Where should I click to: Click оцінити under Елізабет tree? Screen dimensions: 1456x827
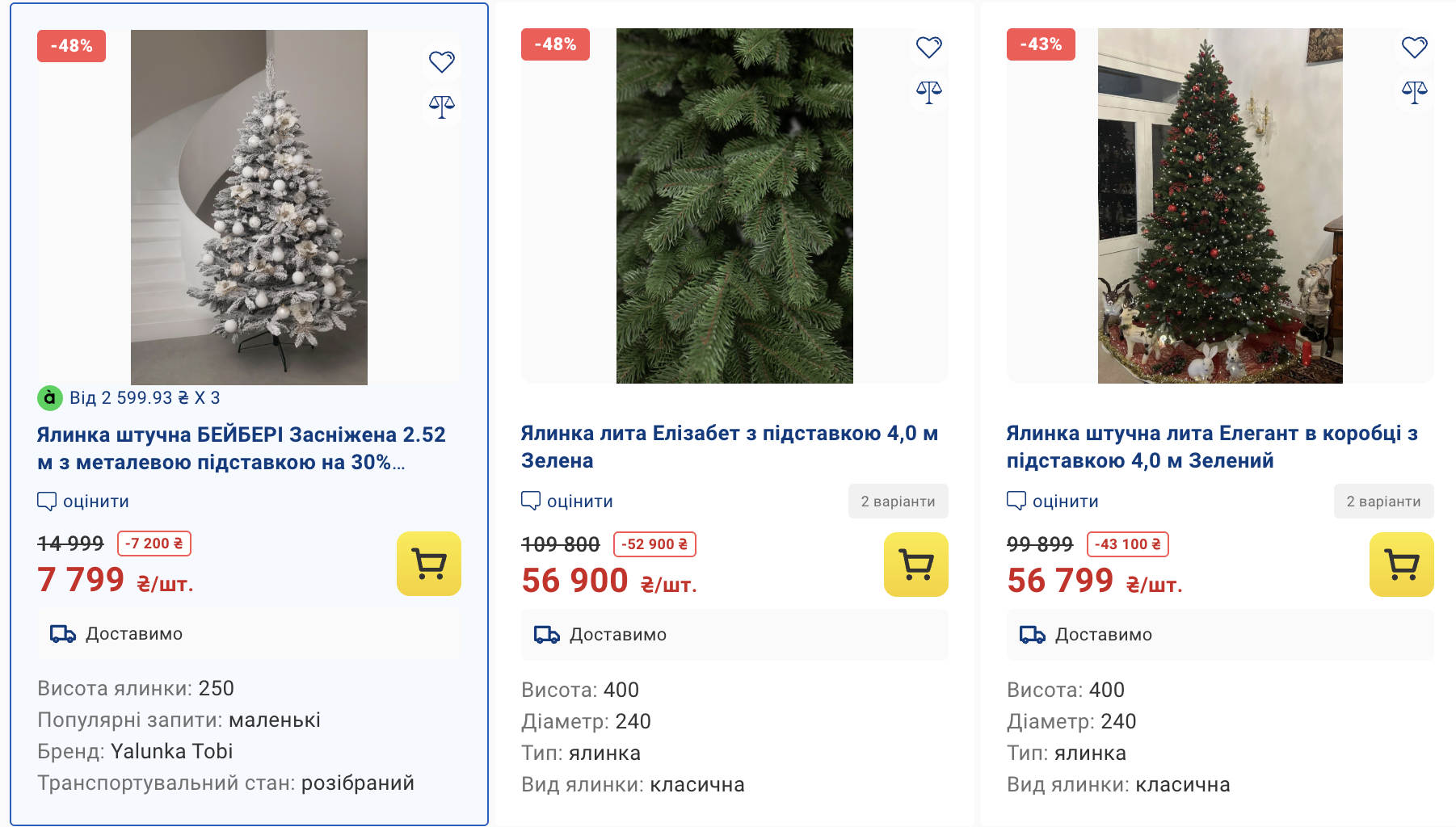click(567, 502)
